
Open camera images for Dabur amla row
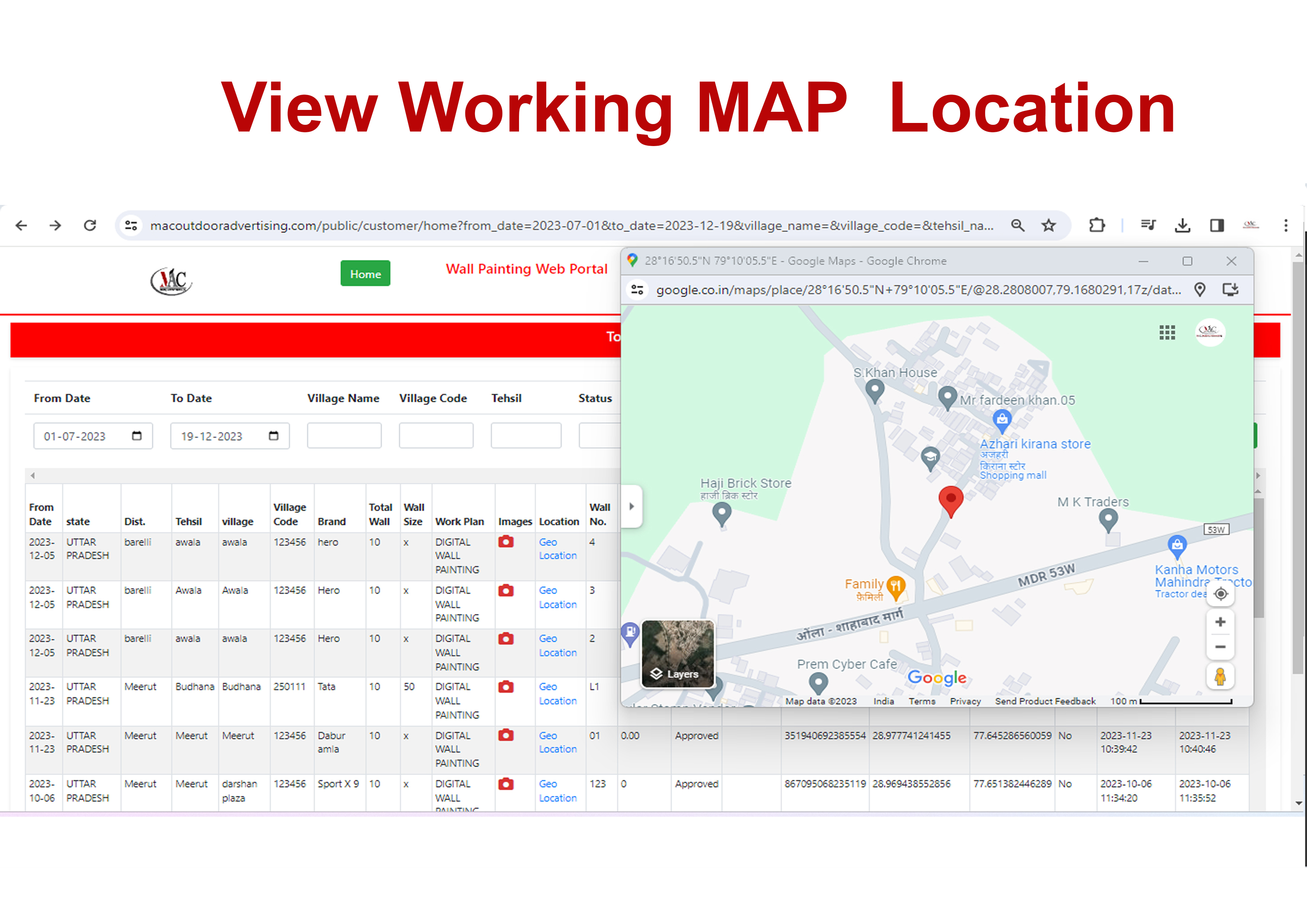(x=506, y=735)
